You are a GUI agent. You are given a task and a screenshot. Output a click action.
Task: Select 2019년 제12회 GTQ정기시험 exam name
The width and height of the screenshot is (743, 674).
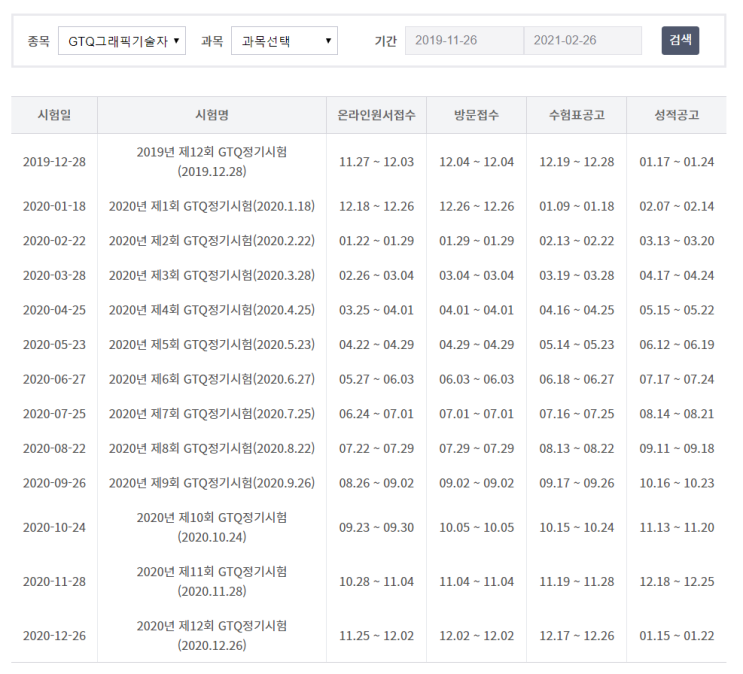(x=212, y=162)
